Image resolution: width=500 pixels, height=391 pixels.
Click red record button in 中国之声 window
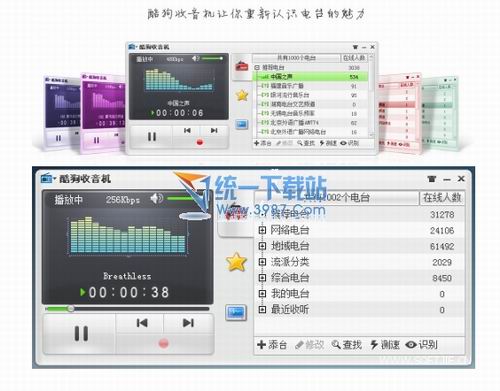point(200,142)
